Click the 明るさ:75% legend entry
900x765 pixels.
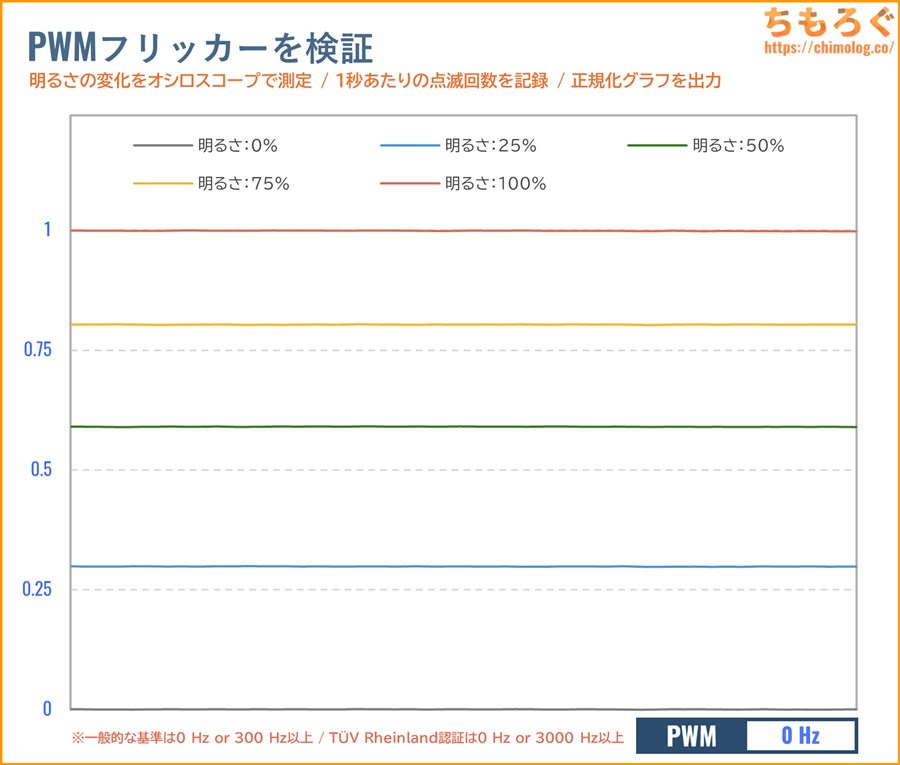(243, 184)
